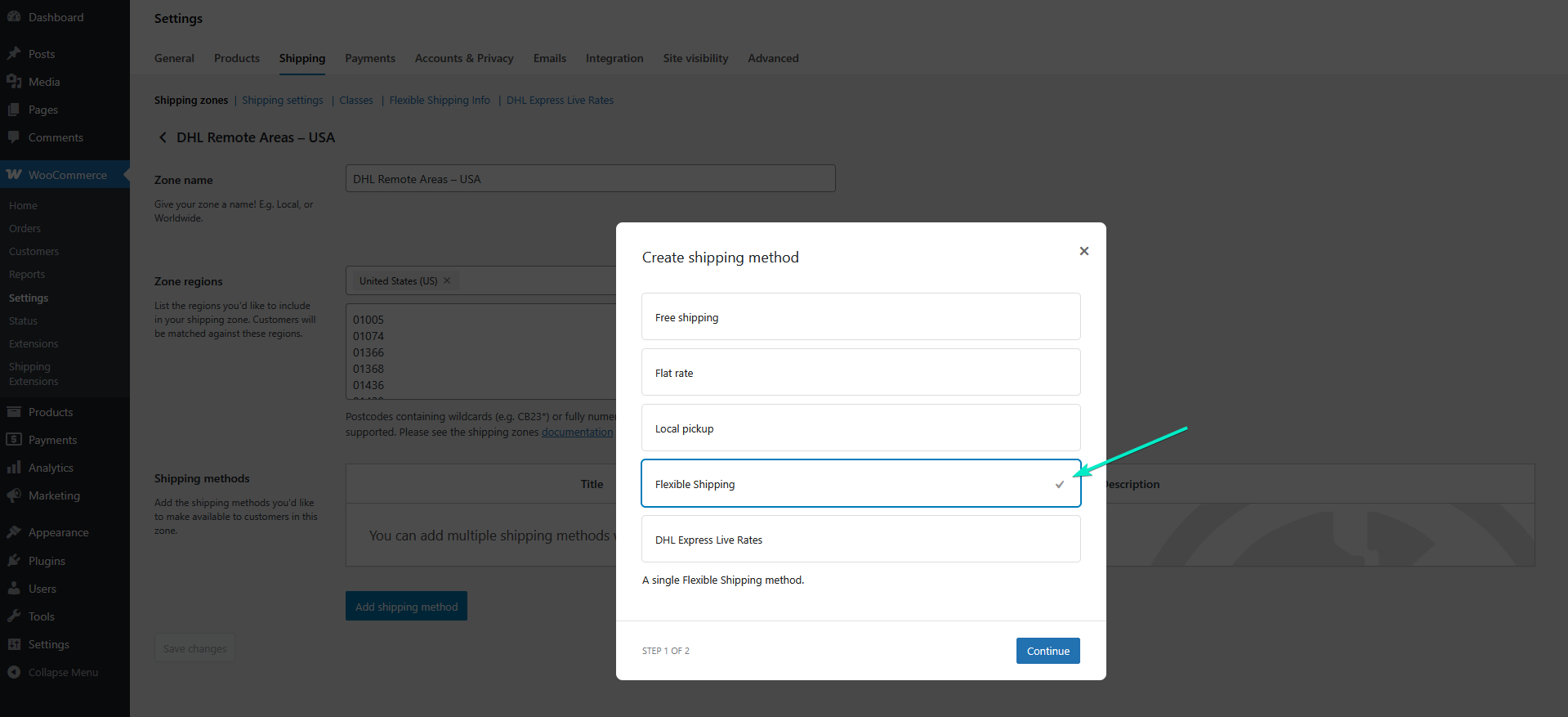Open the Advanced settings tab
The image size is (1568, 717).
pos(773,58)
